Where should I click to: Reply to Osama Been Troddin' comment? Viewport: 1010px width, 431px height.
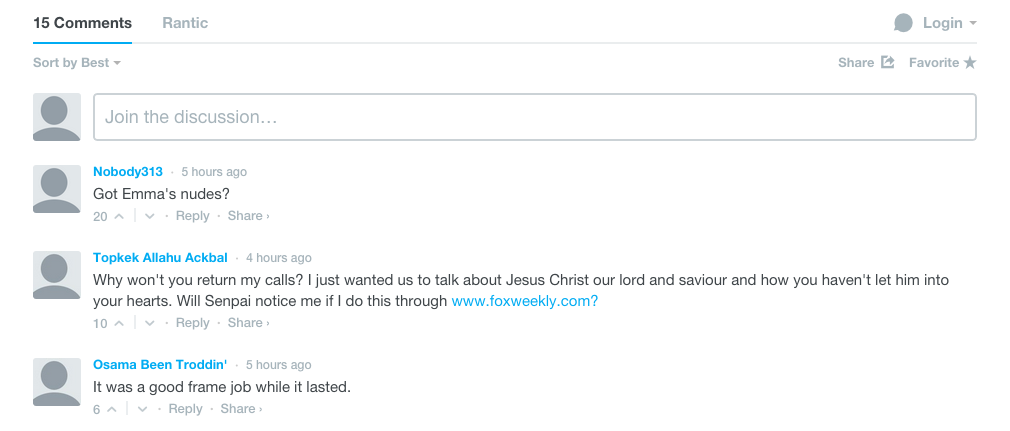186,408
